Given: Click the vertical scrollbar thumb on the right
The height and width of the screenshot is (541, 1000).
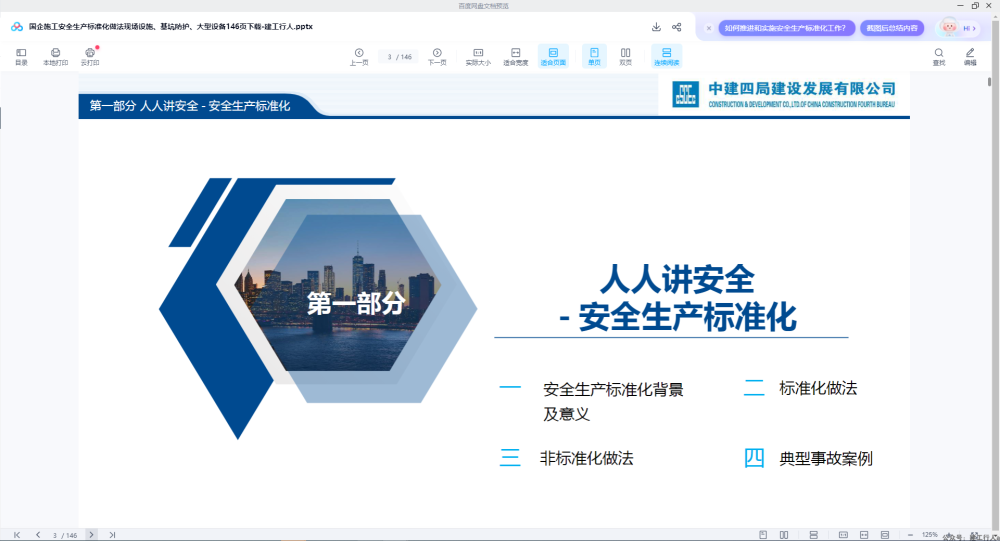Looking at the screenshot, I should (989, 82).
